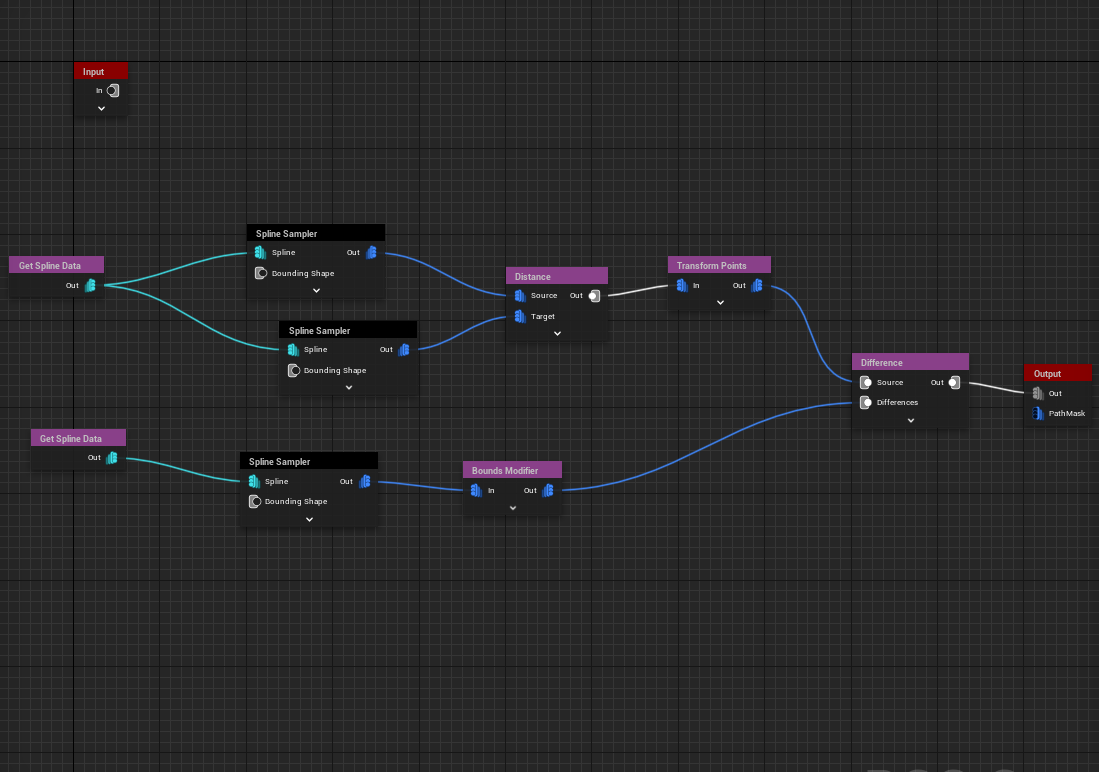Click the In pin on Transform Points node
Screen dimensions: 1099x772
(682, 285)
